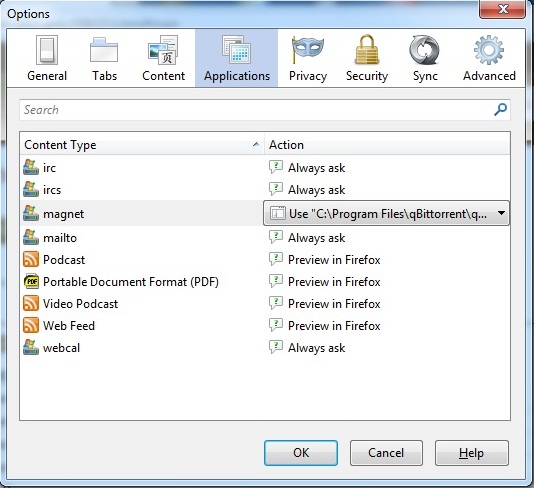Select the Video Podcast row

click(x=265, y=303)
